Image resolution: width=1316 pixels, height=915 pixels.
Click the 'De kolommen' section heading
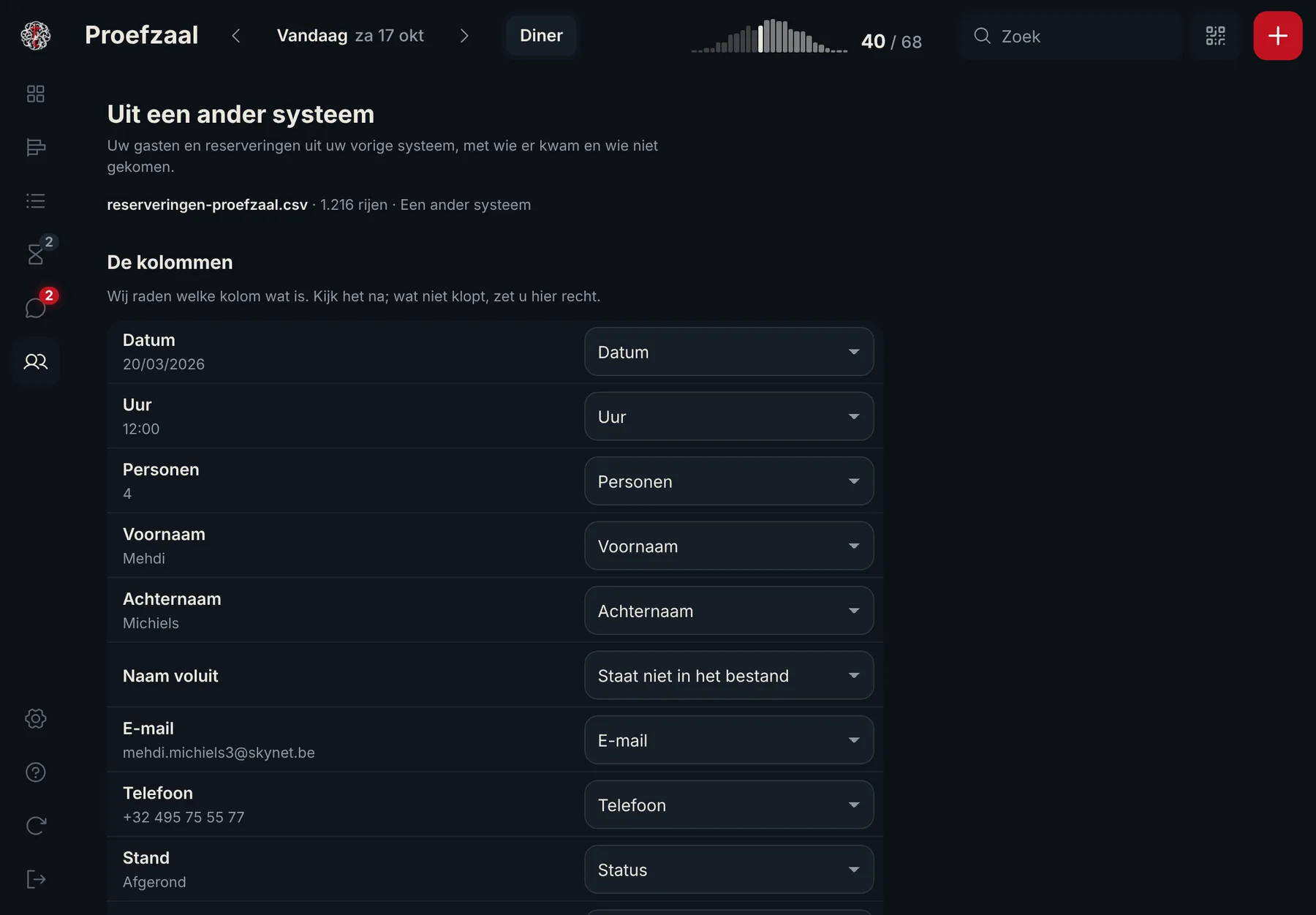pyautogui.click(x=170, y=263)
